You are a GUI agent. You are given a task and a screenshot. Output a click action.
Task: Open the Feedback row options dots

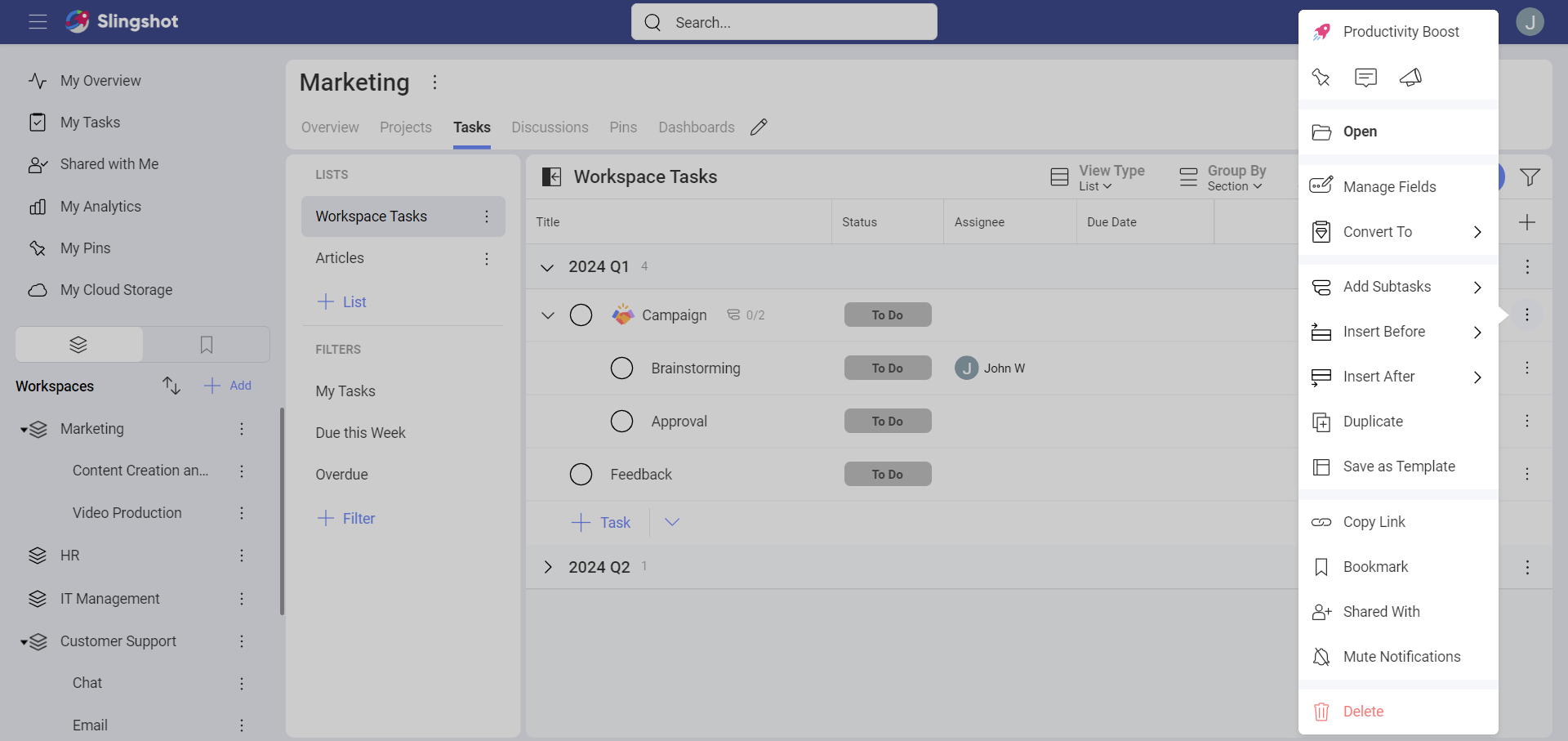(x=1527, y=474)
